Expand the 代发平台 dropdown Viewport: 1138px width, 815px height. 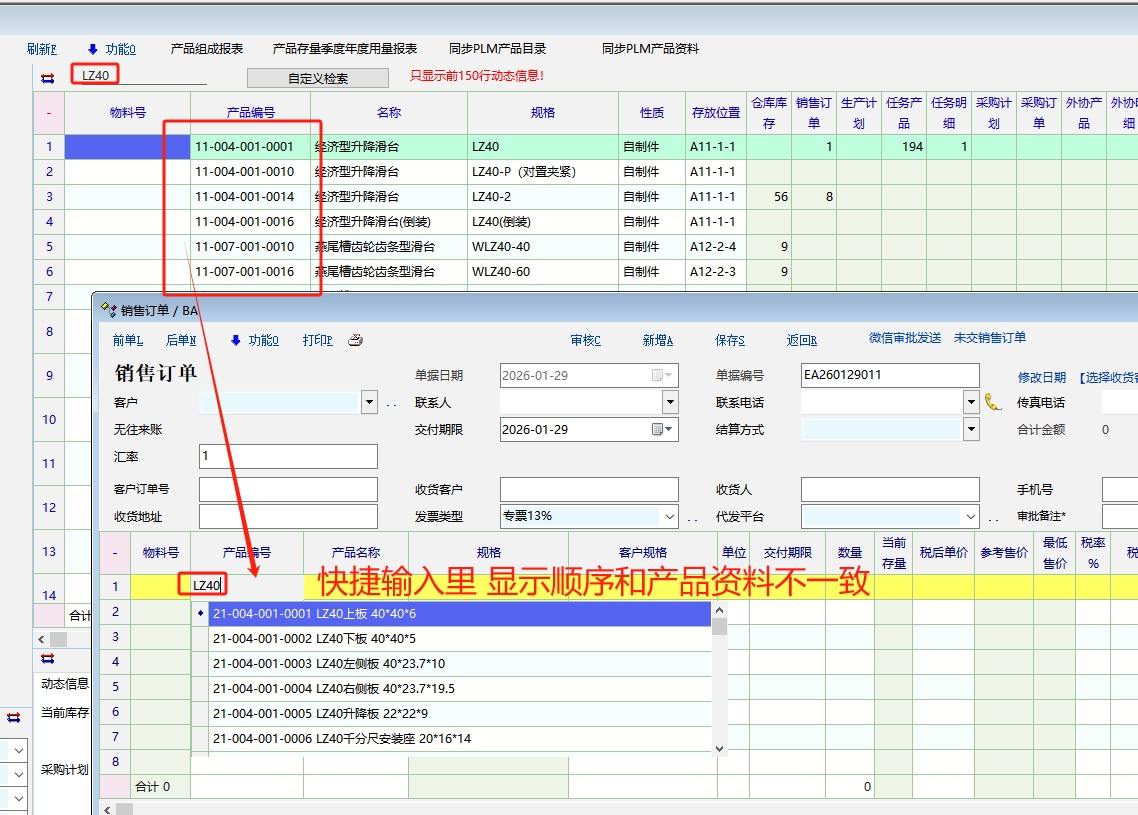pos(970,516)
